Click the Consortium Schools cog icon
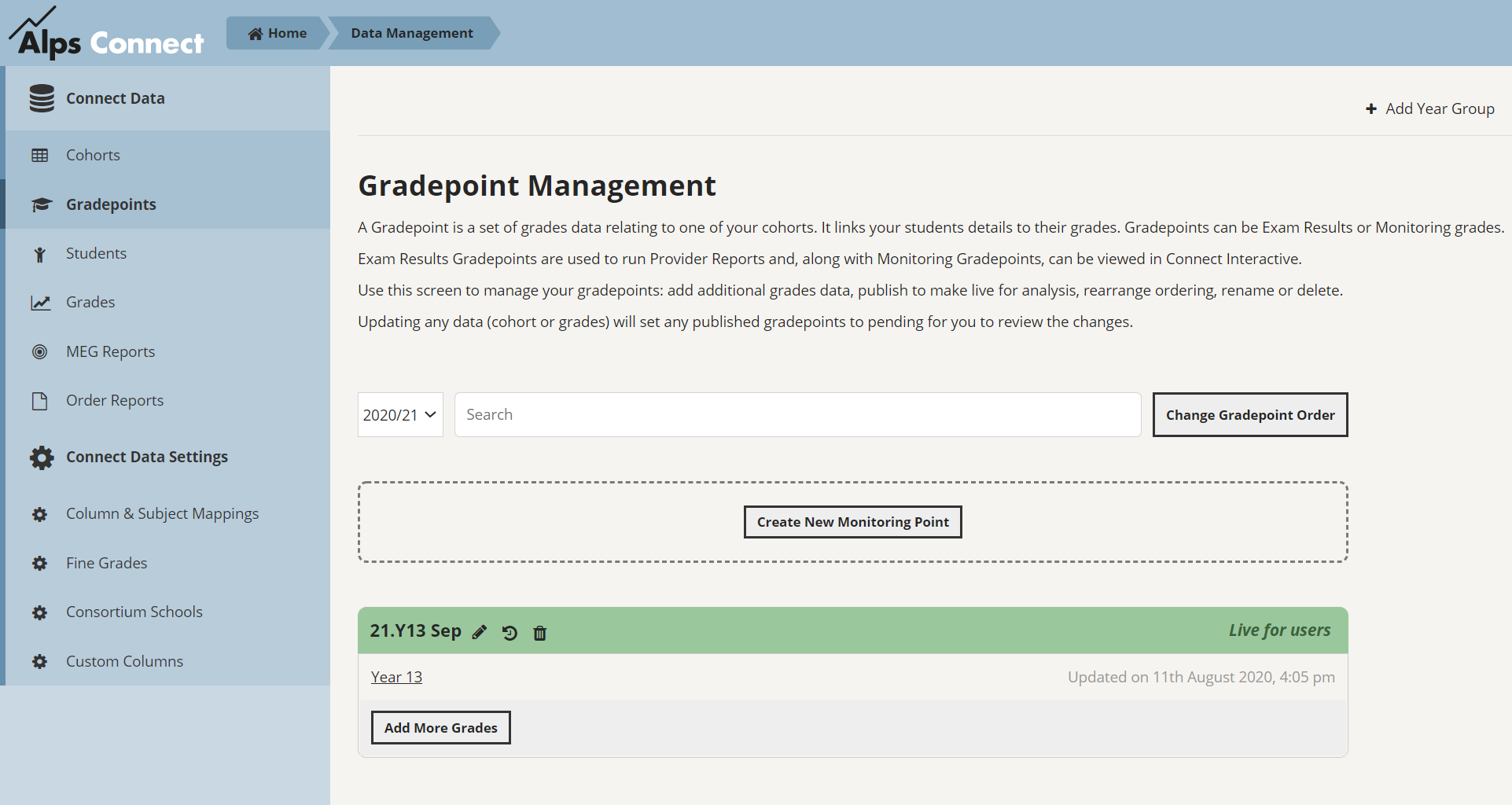Viewport: 1512px width, 805px height. pyautogui.click(x=39, y=612)
